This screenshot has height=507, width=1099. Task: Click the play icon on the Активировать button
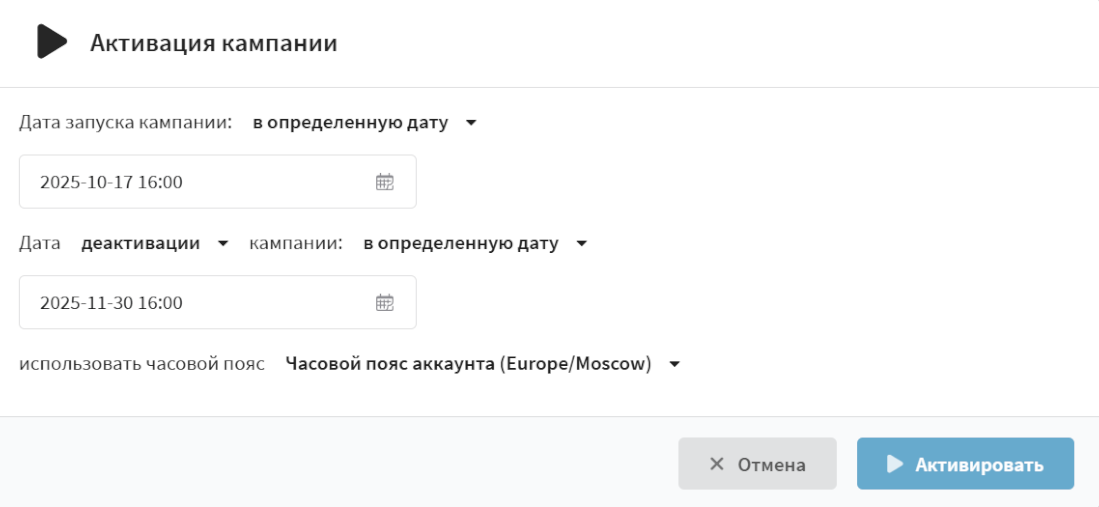click(x=895, y=464)
